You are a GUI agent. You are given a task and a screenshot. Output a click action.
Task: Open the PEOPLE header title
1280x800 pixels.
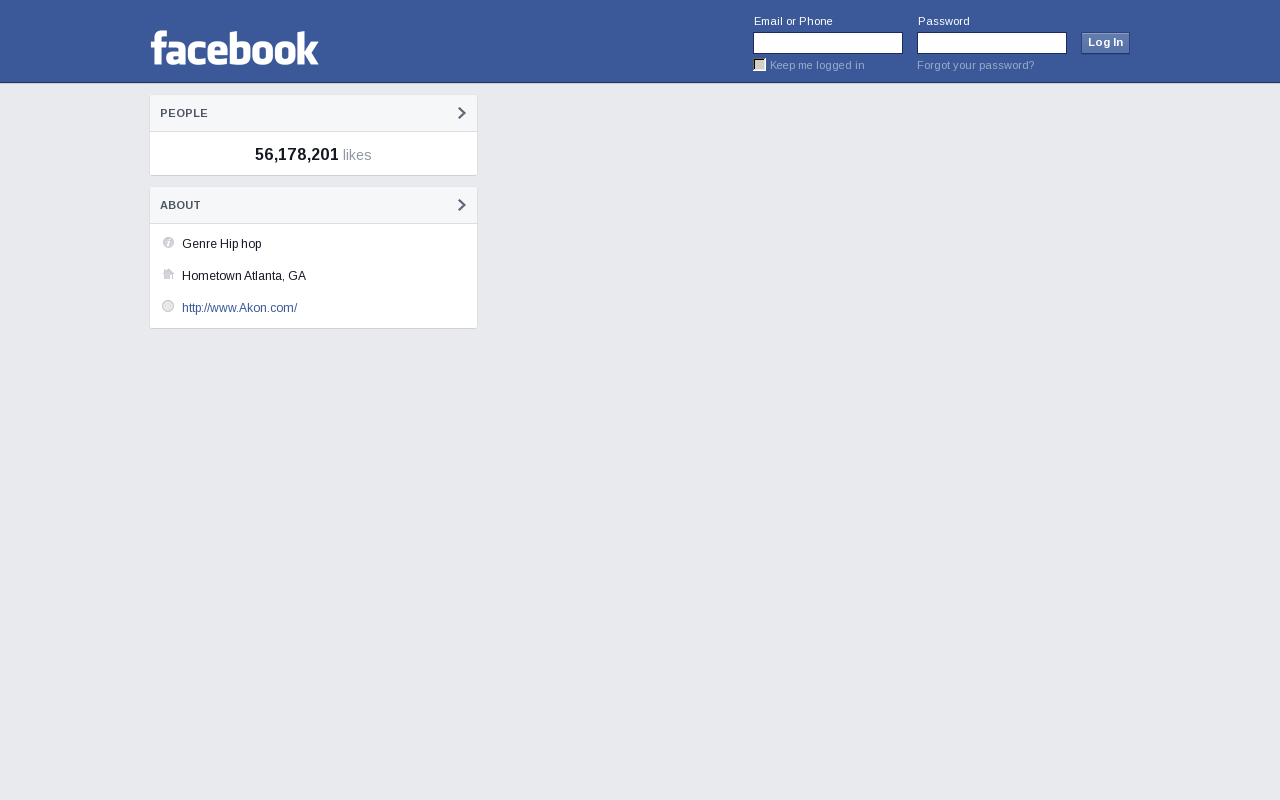(184, 113)
